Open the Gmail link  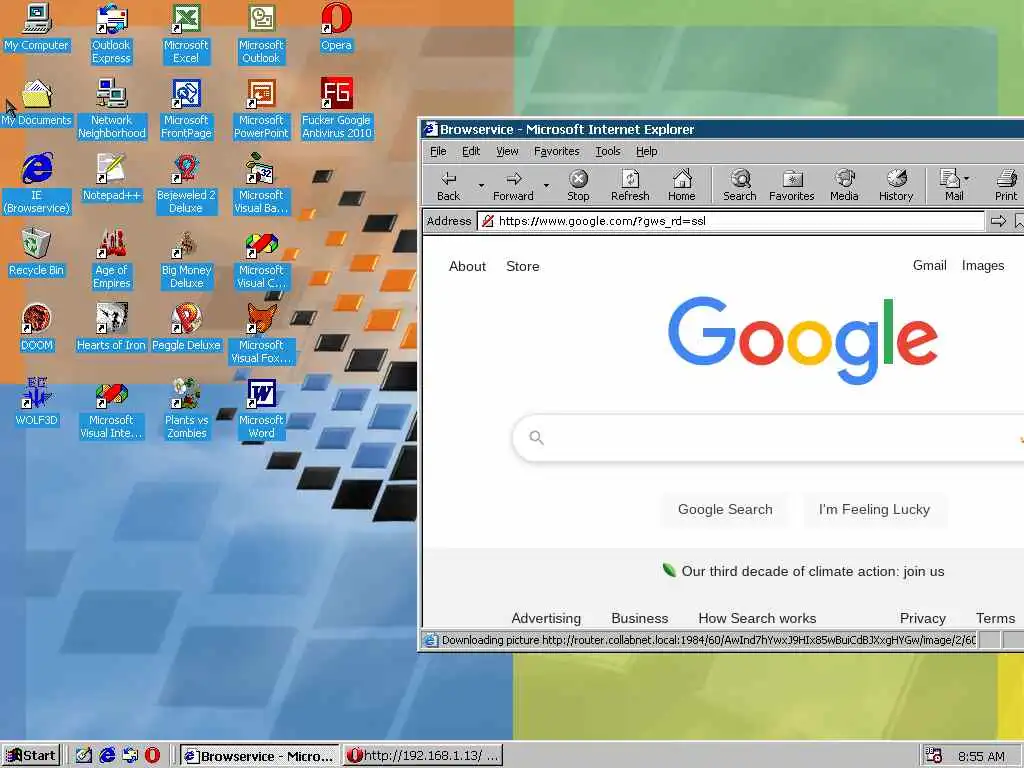point(929,266)
